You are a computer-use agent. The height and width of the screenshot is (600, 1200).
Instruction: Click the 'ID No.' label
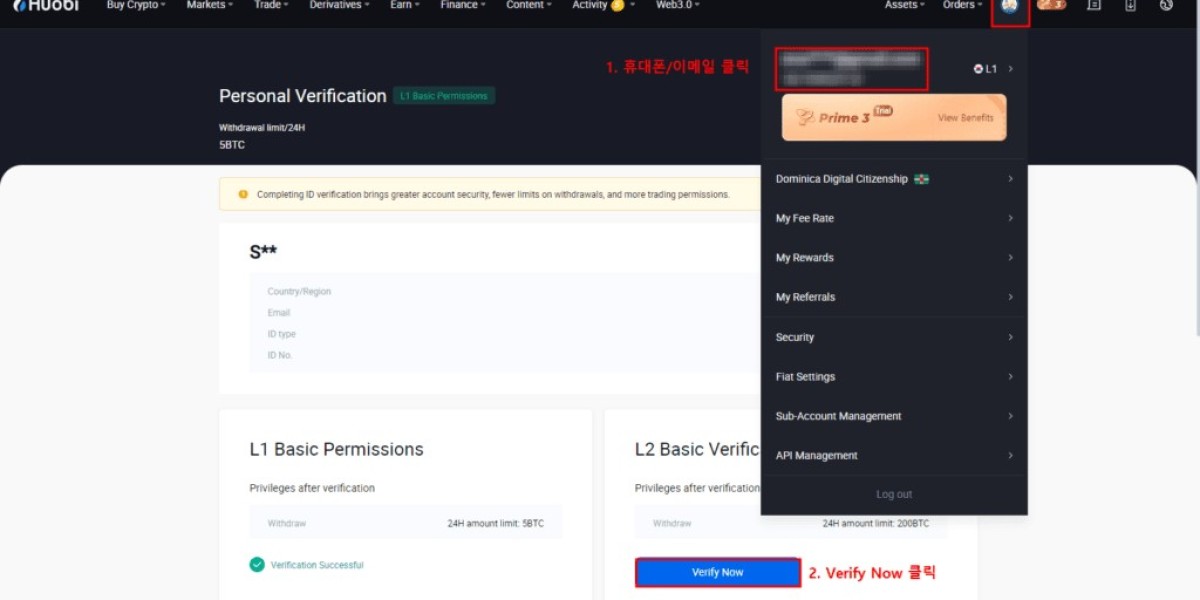[280, 355]
